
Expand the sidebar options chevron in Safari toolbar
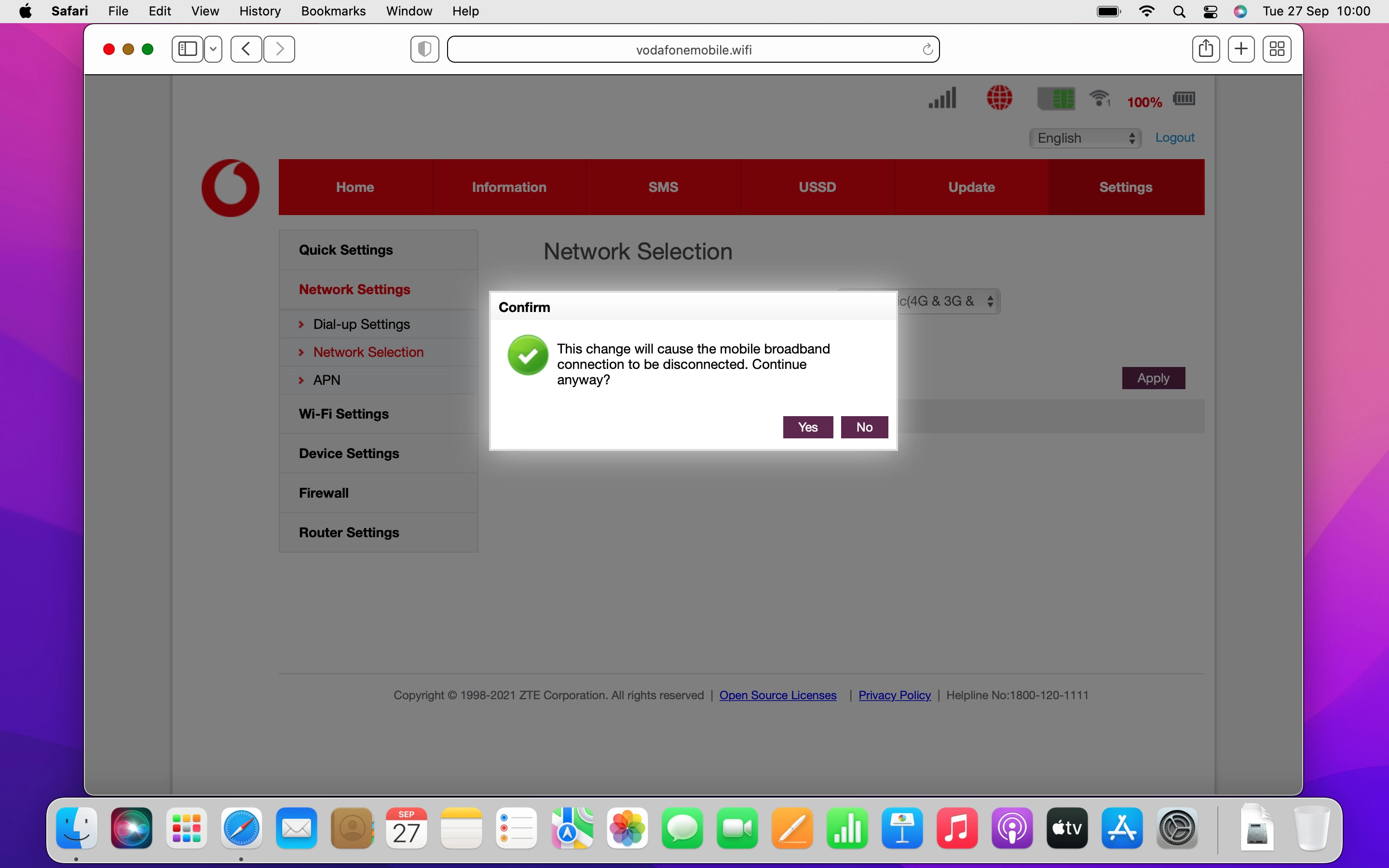(x=214, y=49)
